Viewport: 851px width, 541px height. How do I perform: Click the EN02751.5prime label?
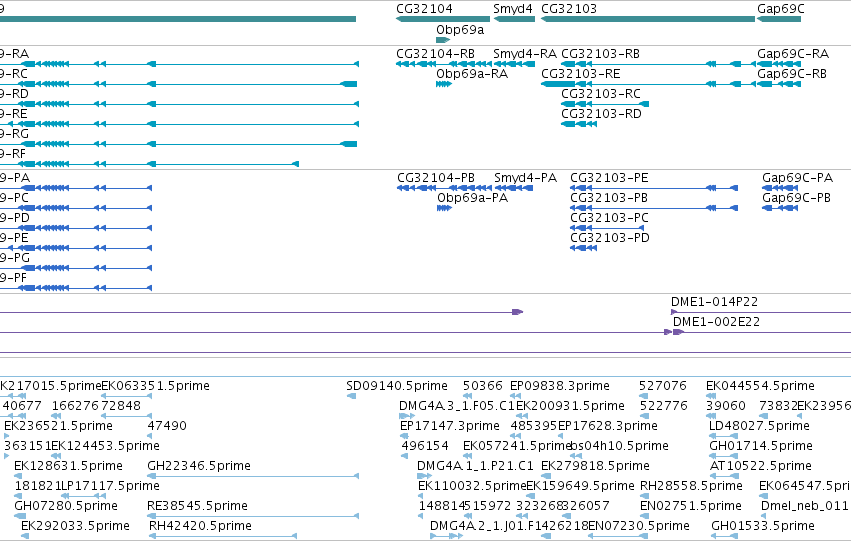[690, 506]
